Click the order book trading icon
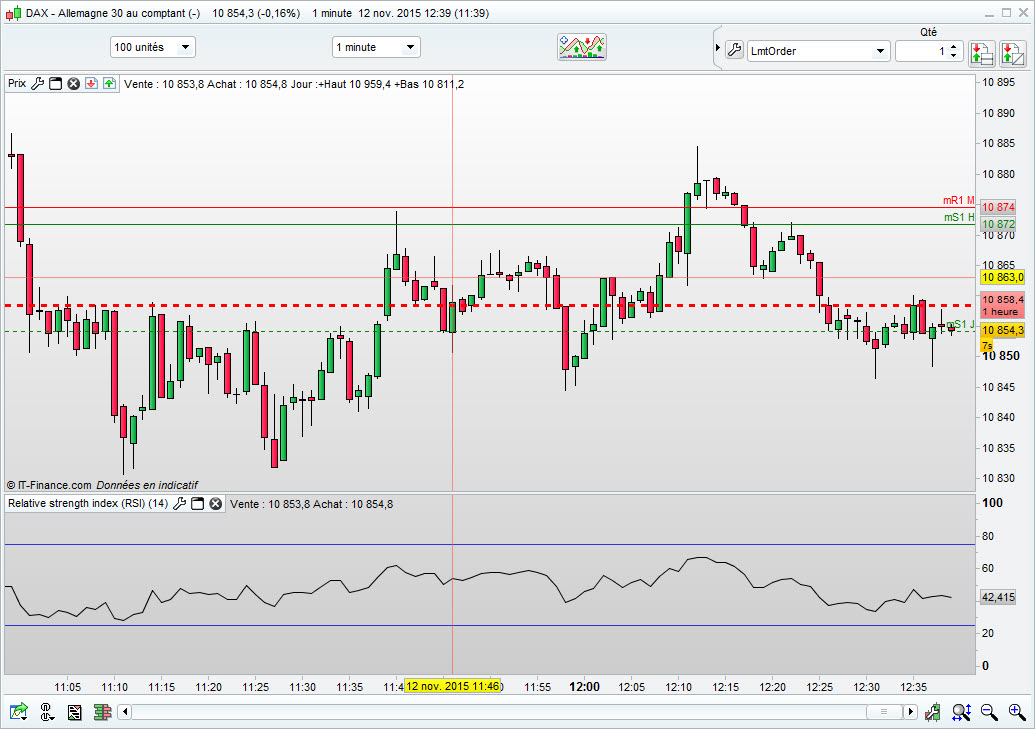 [x=982, y=53]
